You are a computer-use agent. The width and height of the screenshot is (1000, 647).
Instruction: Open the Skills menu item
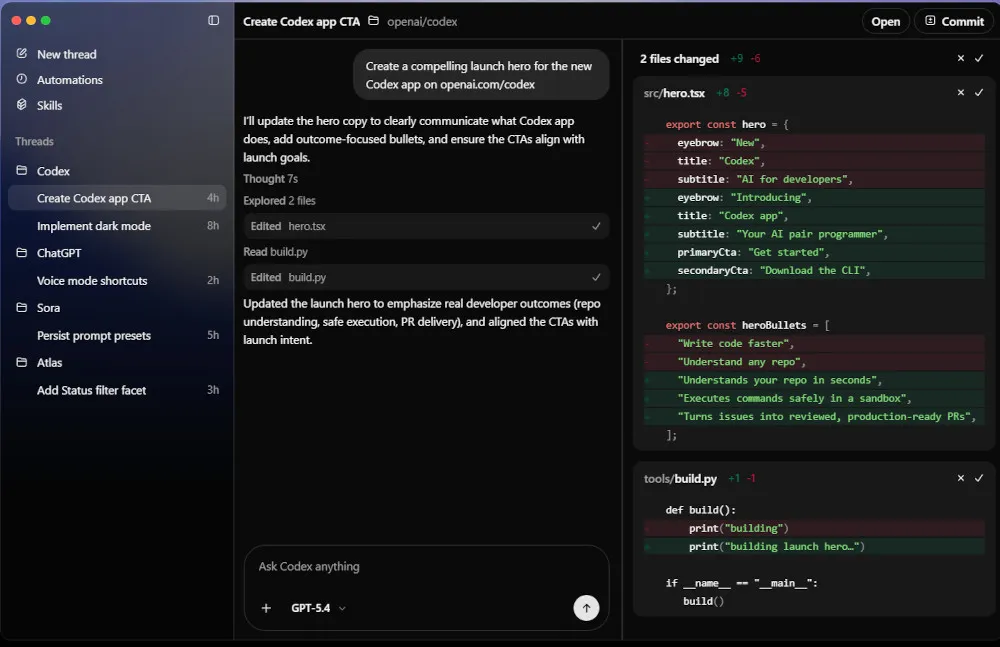tap(49, 105)
